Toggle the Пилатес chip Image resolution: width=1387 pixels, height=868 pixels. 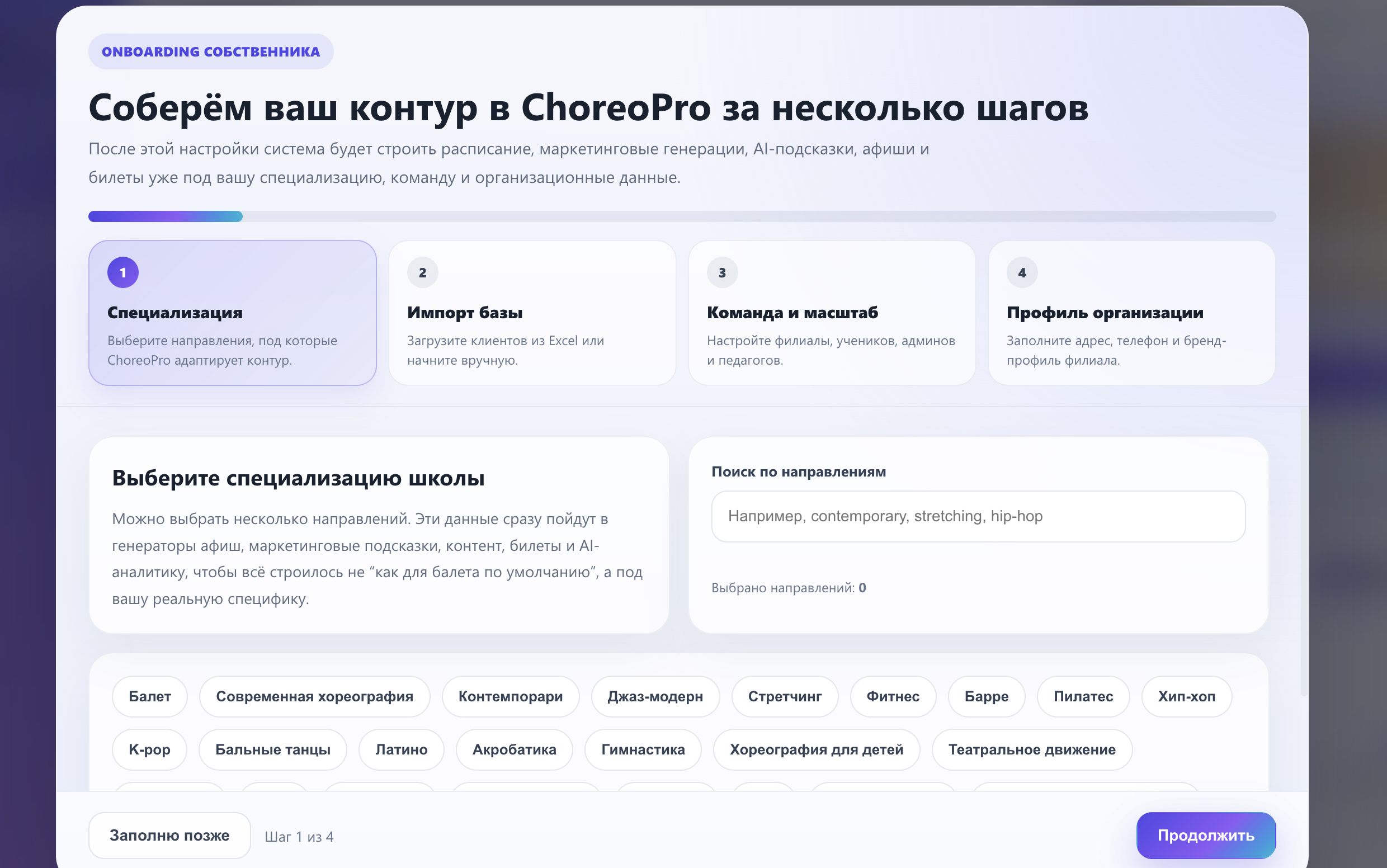1083,696
